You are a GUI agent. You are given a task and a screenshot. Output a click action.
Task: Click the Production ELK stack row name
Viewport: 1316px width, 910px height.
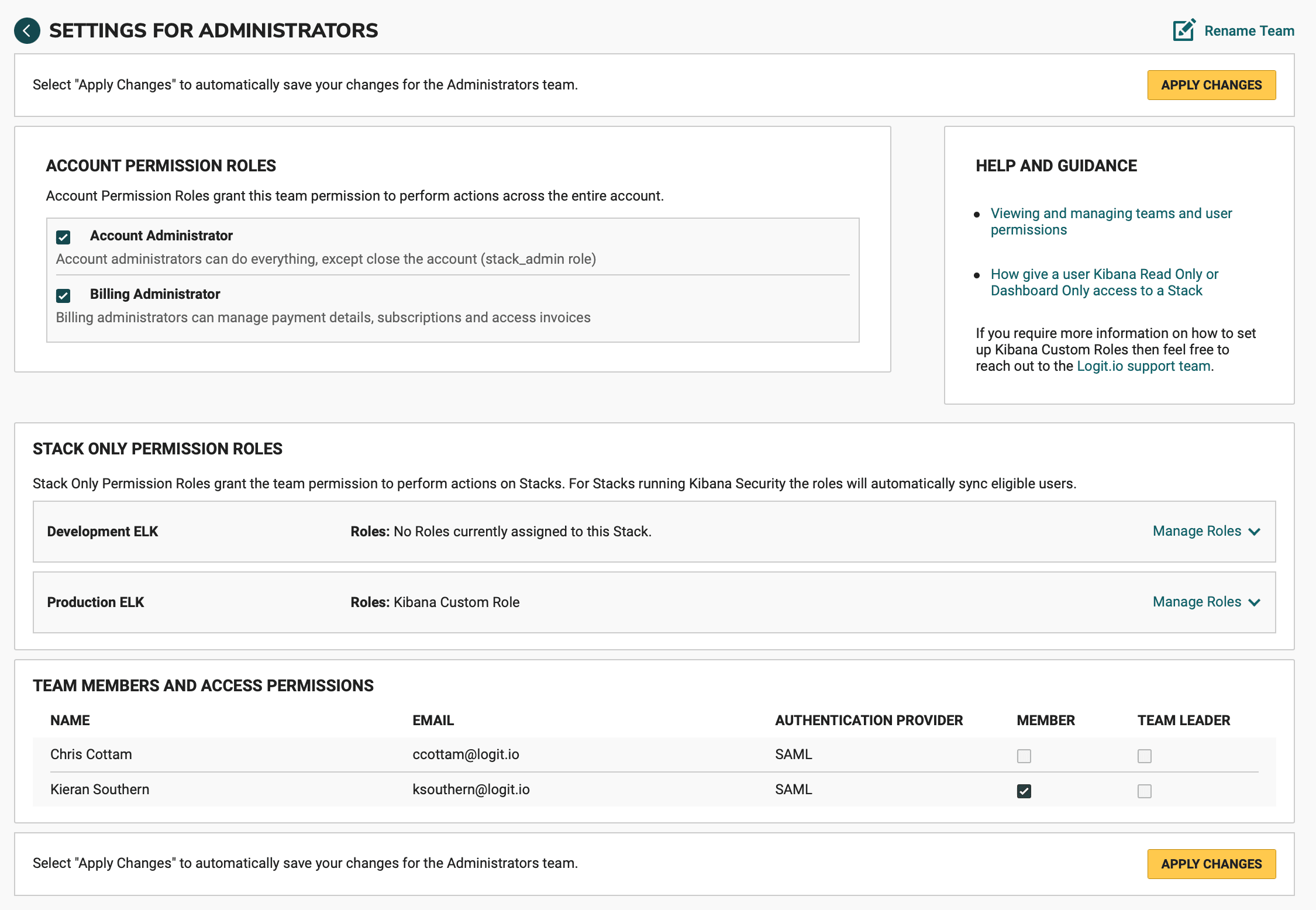click(95, 602)
